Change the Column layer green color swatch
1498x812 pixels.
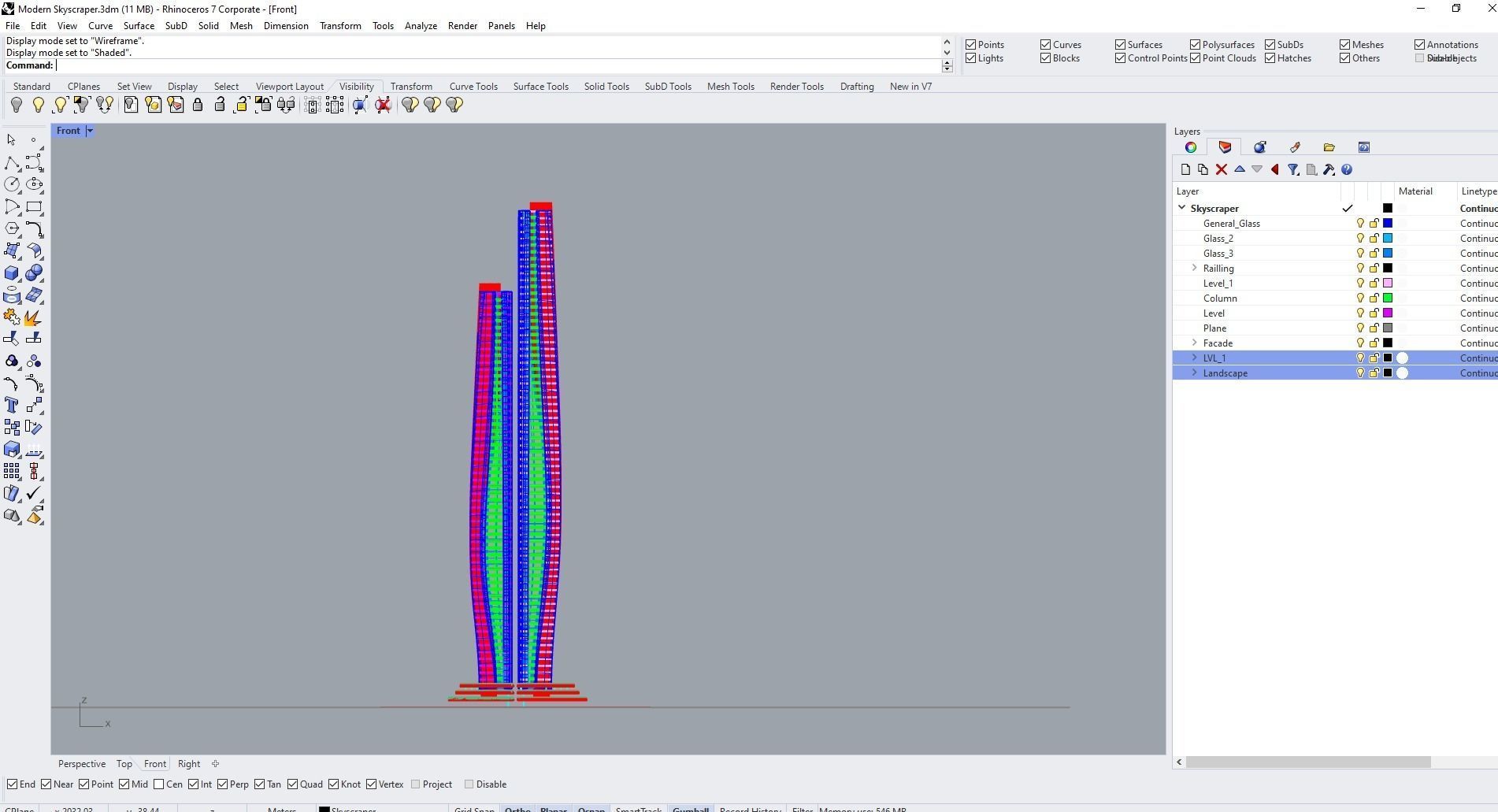pyautogui.click(x=1388, y=298)
